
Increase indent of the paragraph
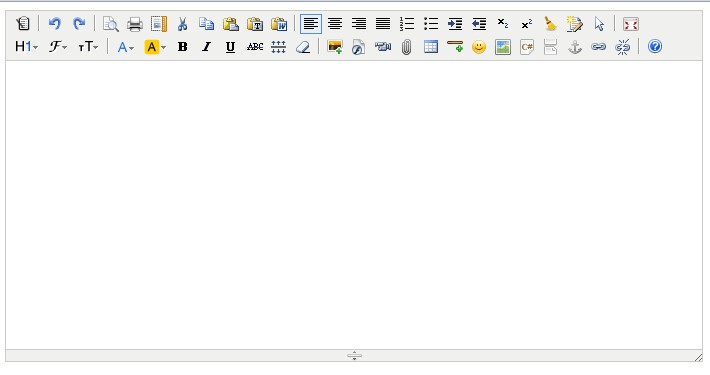[455, 24]
